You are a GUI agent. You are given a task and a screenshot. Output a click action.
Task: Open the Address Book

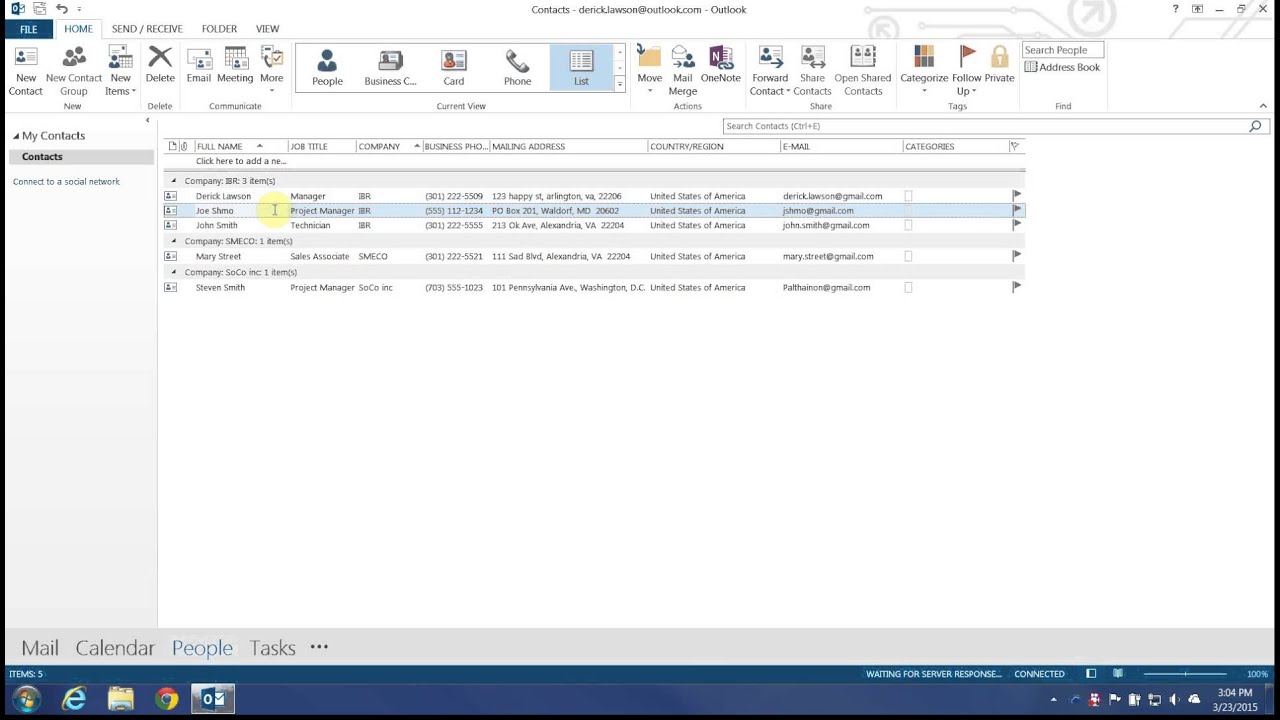tap(1062, 67)
